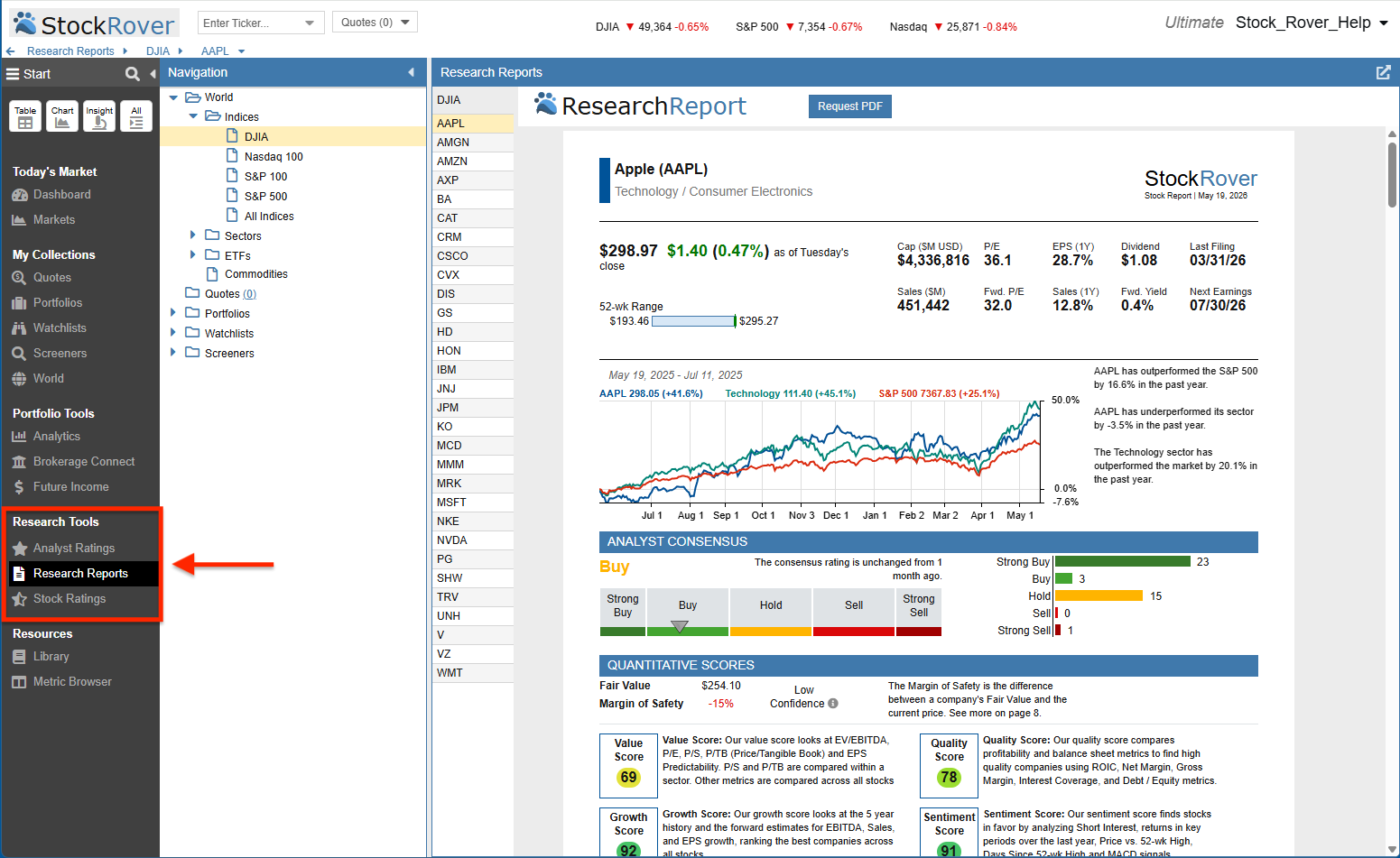Image resolution: width=1400 pixels, height=858 pixels.
Task: Open the Start hamburger menu
Action: click(x=13, y=74)
